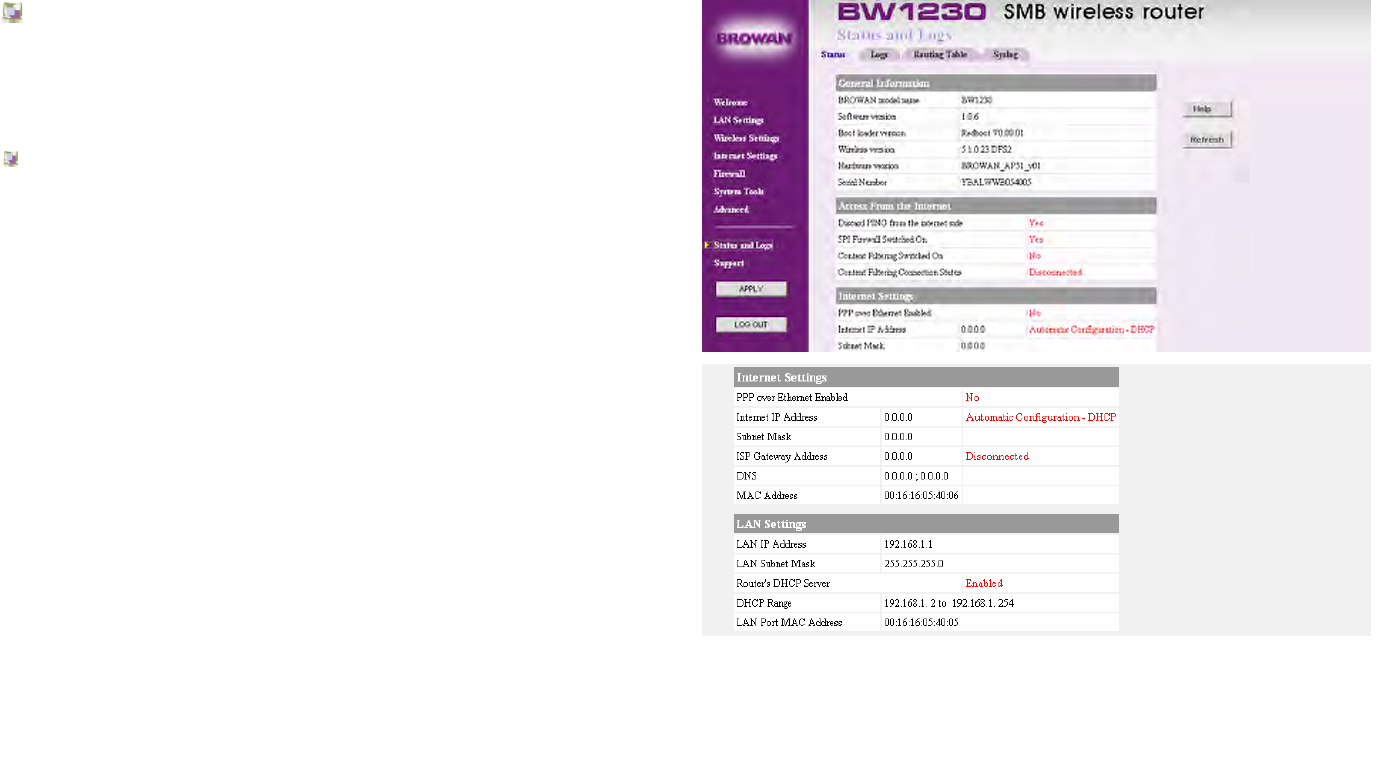Refresh the status page
Viewport: 1399px width, 760px height.
point(1207,140)
